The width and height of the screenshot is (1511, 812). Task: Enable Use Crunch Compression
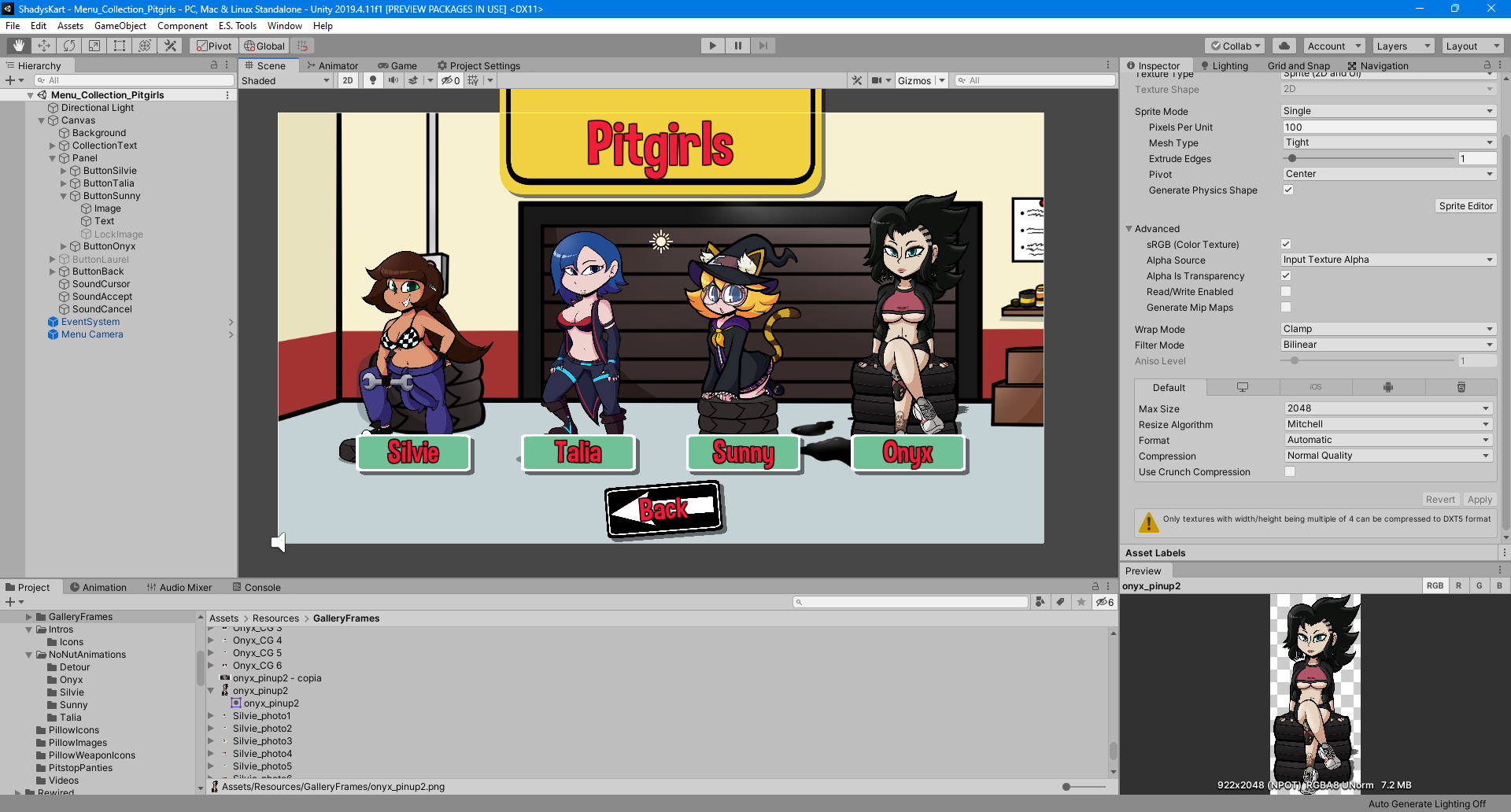[x=1290, y=471]
